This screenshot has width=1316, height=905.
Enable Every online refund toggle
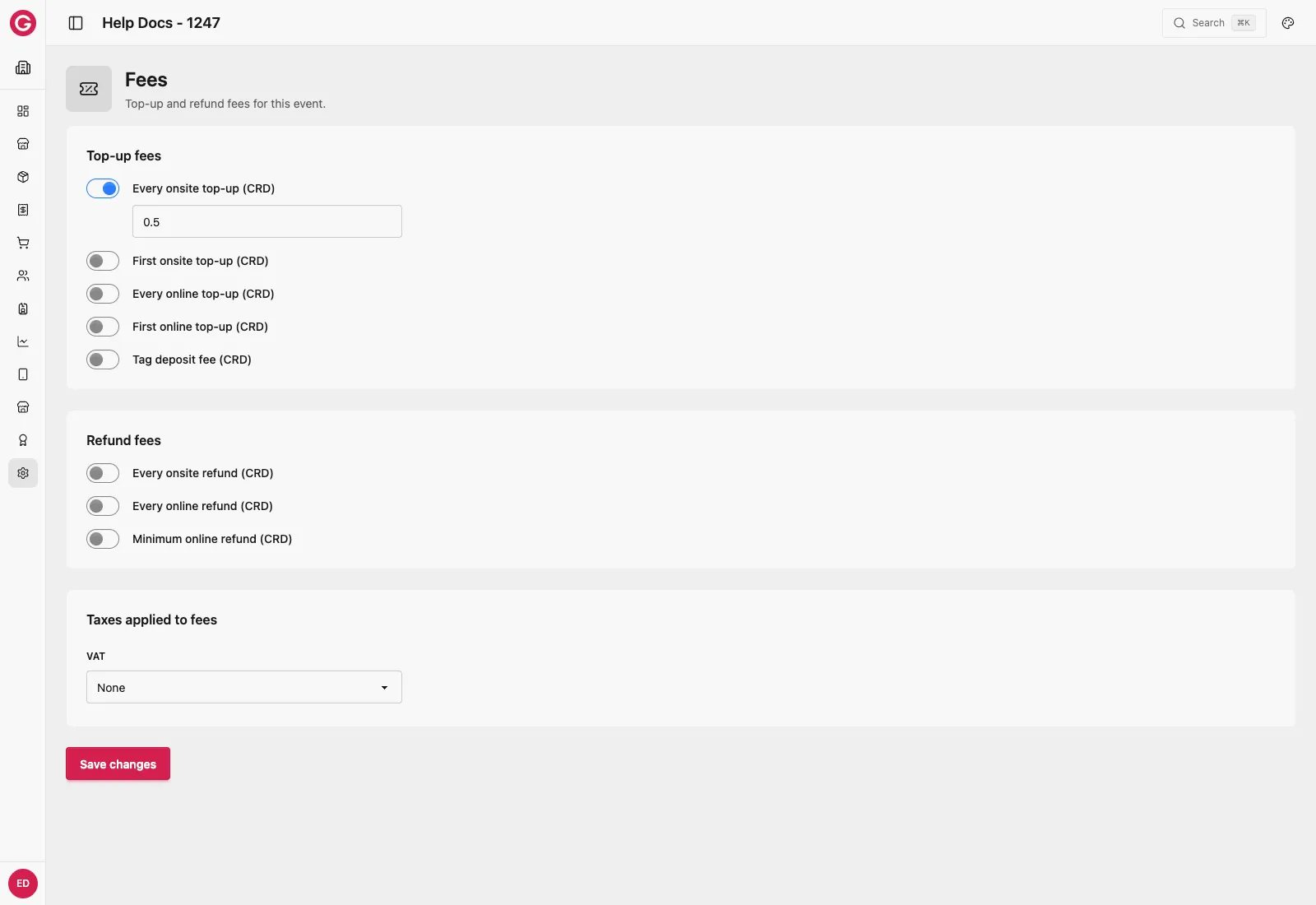(x=103, y=506)
